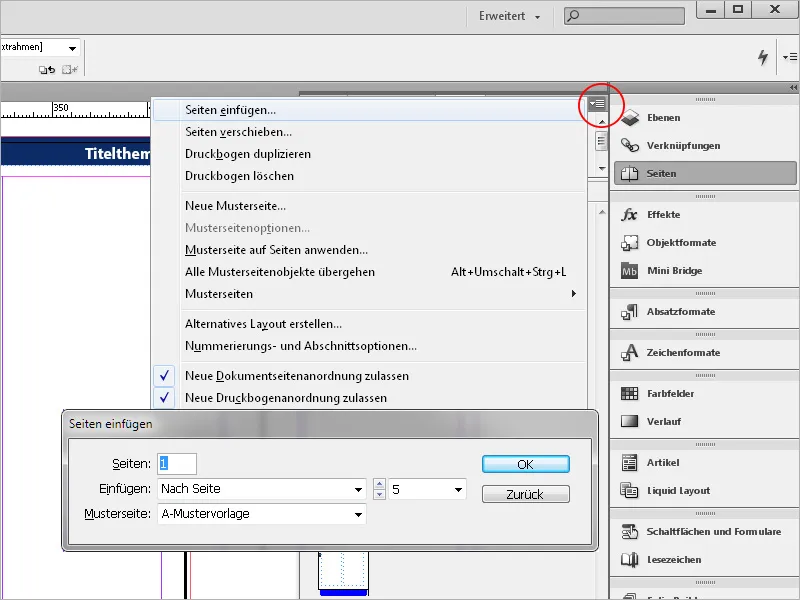Choose Druckbogen löschen menu entry
This screenshot has height=600, width=800.
pos(370,176)
